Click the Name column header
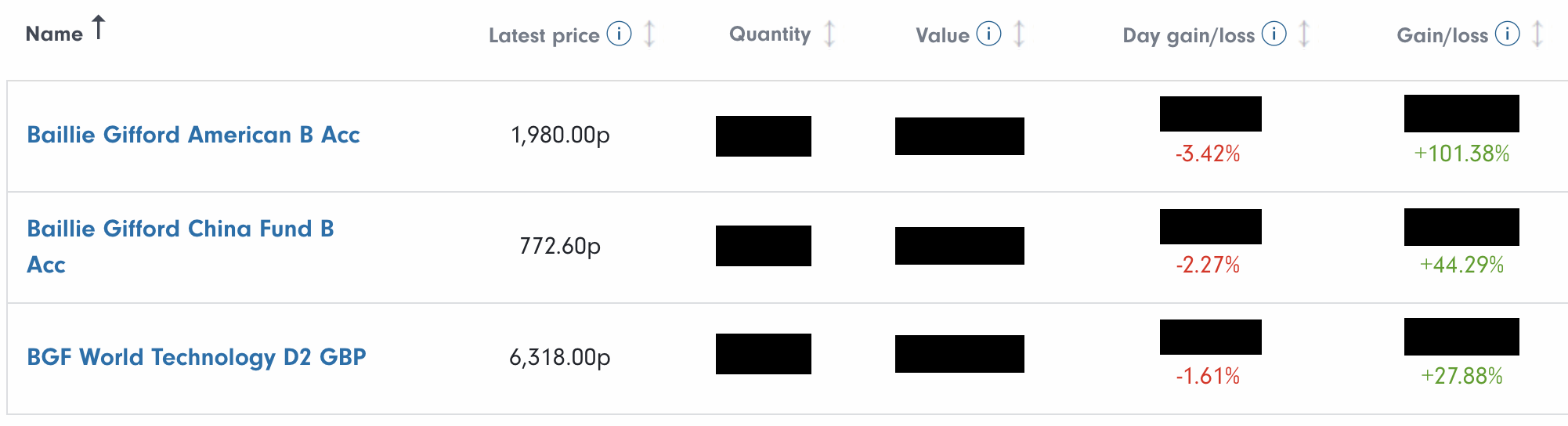This screenshot has width=1568, height=426. click(x=54, y=34)
